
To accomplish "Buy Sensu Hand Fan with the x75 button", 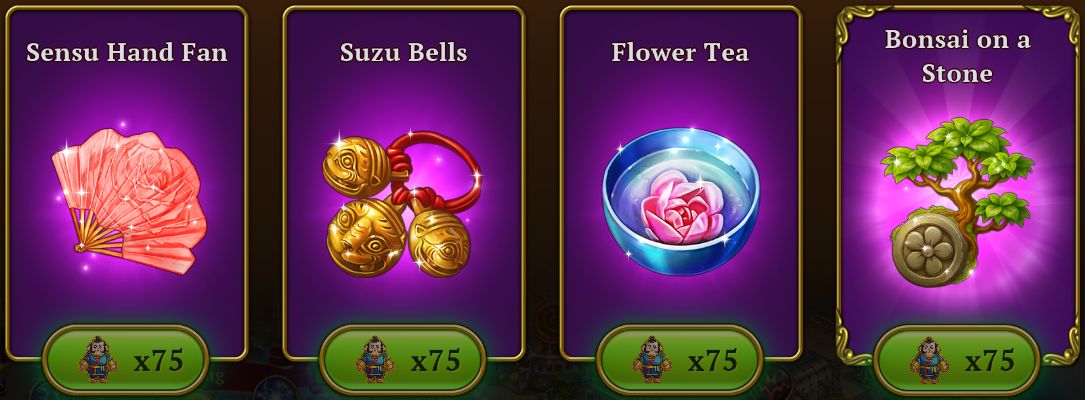I will pos(126,360).
